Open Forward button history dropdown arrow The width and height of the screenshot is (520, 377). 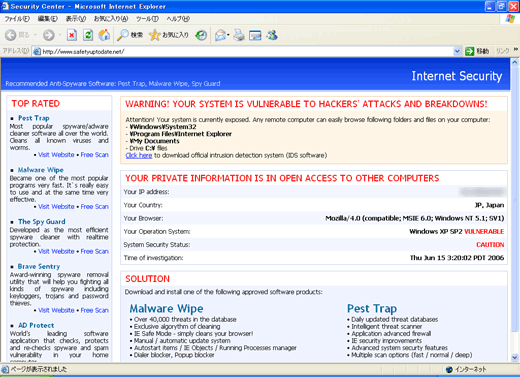click(60, 35)
